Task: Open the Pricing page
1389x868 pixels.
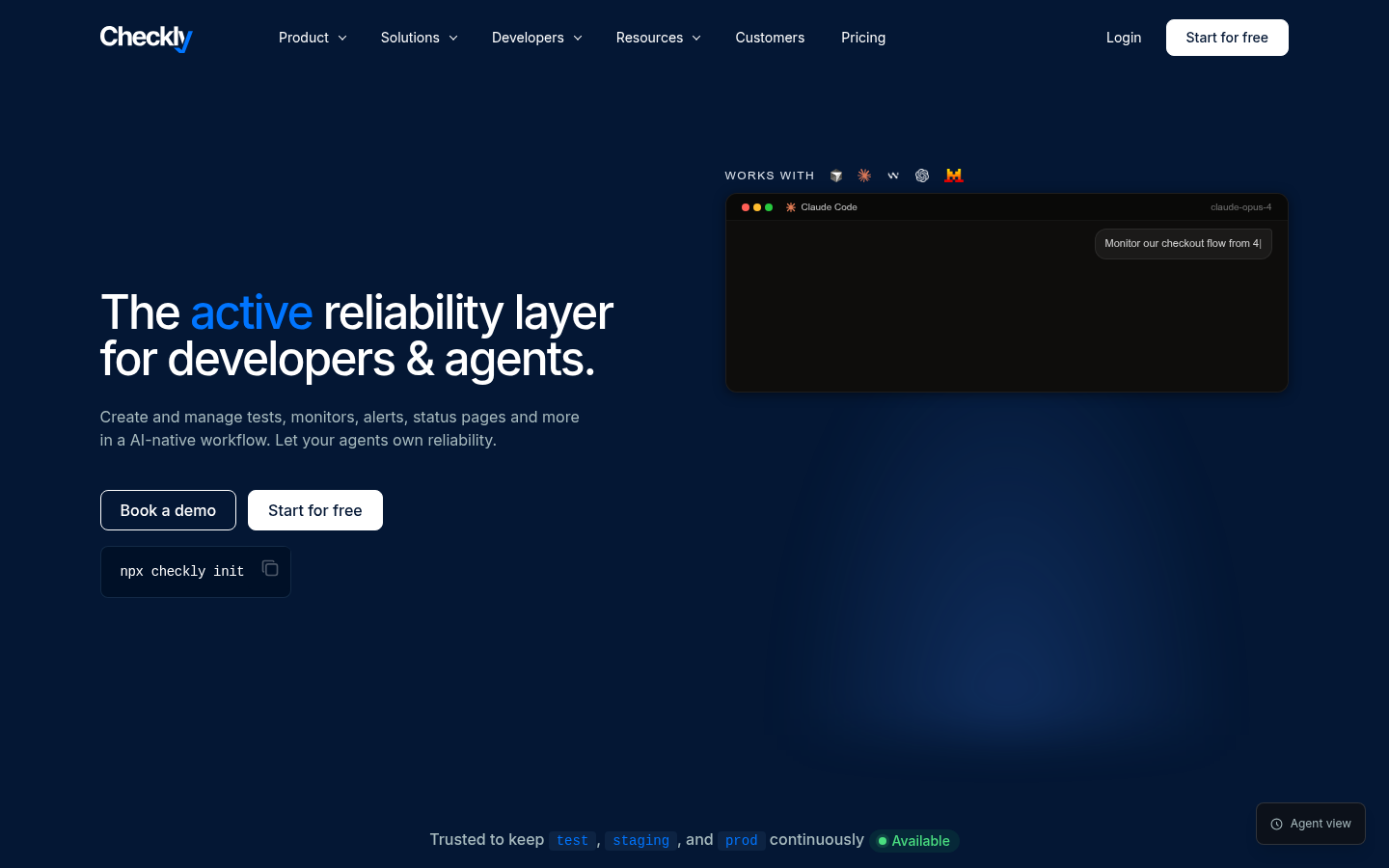Action: pos(863,38)
